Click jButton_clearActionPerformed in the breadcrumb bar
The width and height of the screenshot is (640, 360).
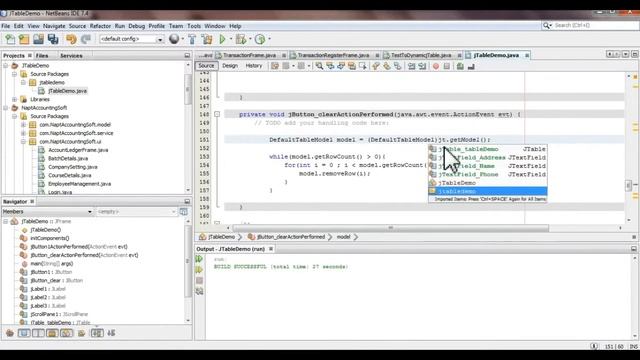(x=291, y=237)
